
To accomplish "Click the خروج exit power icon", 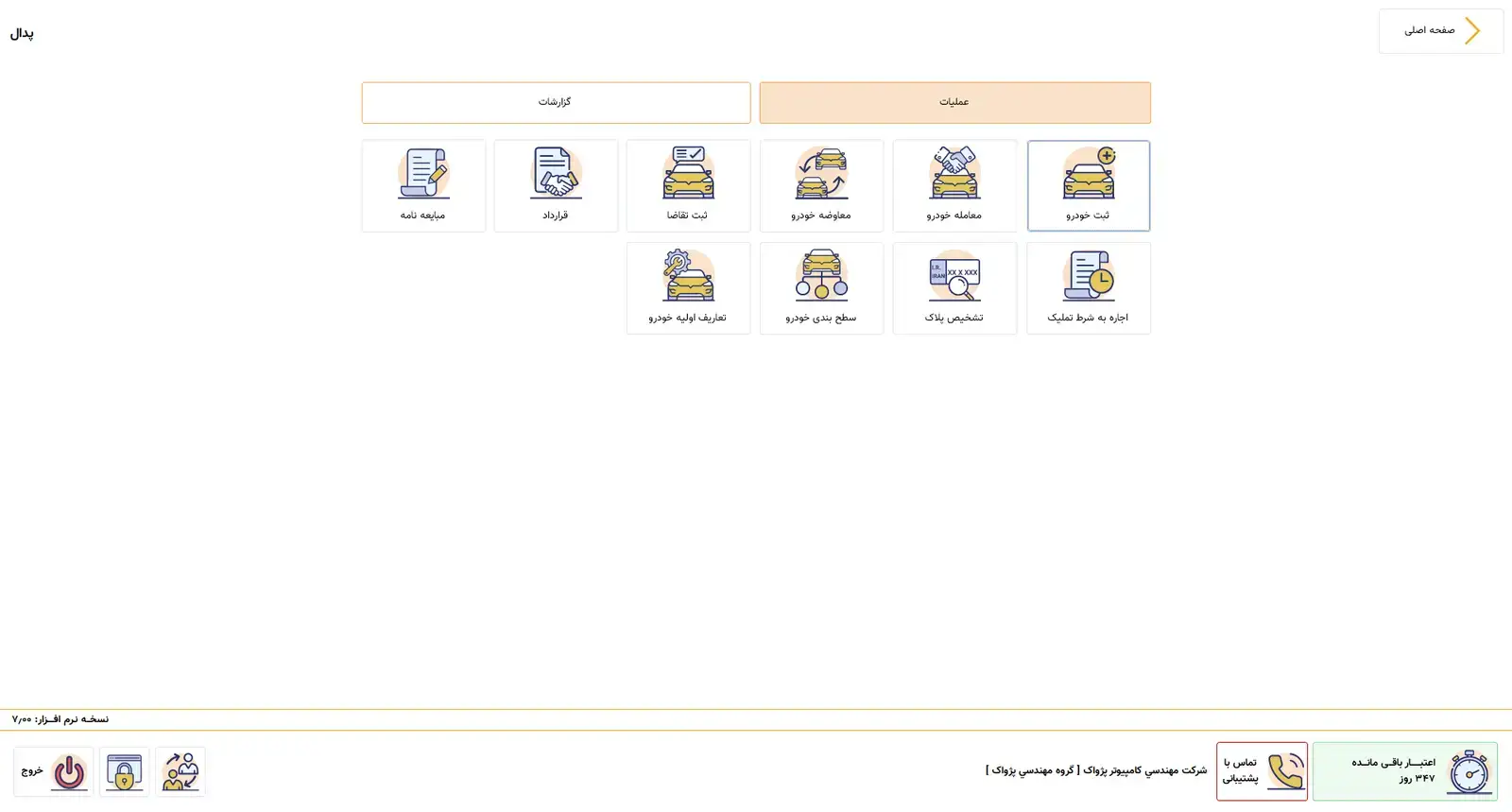I will click(x=68, y=771).
